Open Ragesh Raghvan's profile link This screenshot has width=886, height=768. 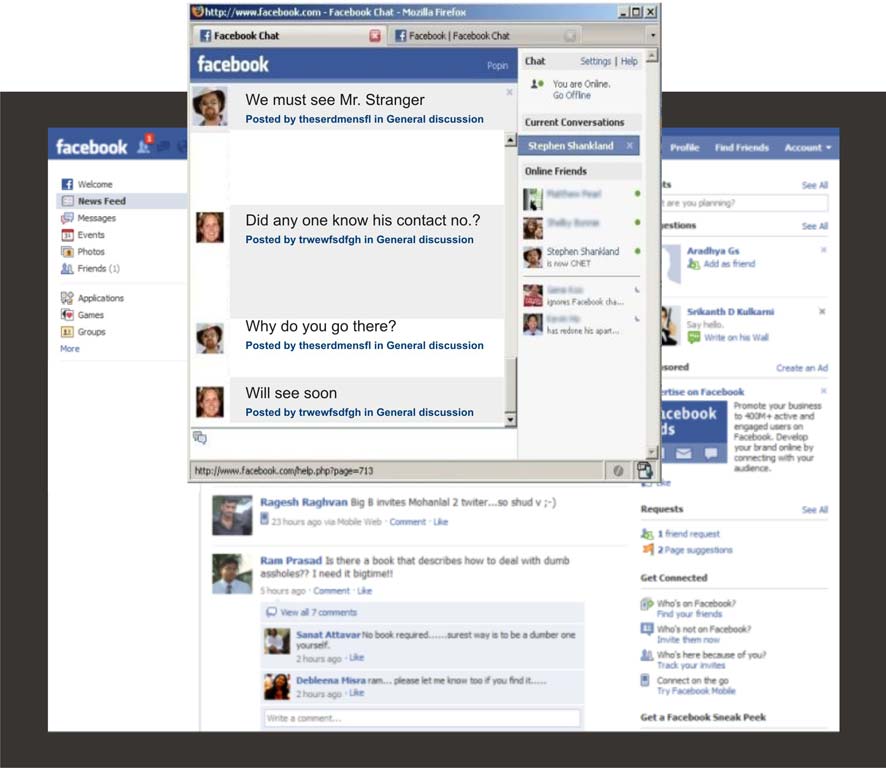(x=303, y=502)
